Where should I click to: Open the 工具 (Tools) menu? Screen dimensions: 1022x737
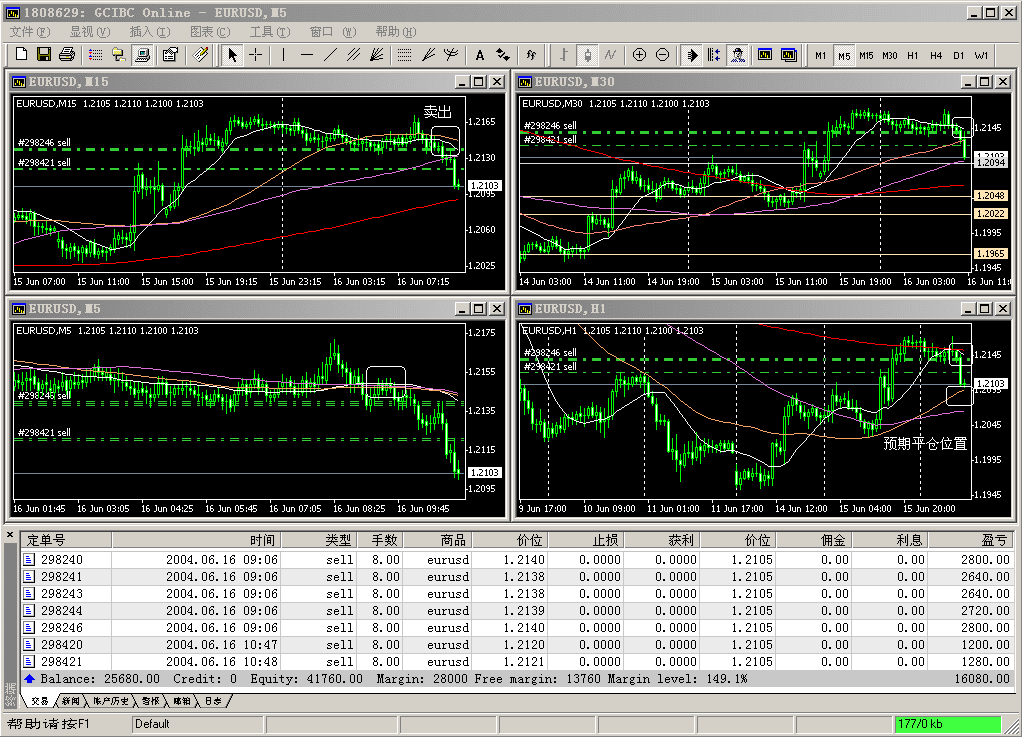(269, 32)
